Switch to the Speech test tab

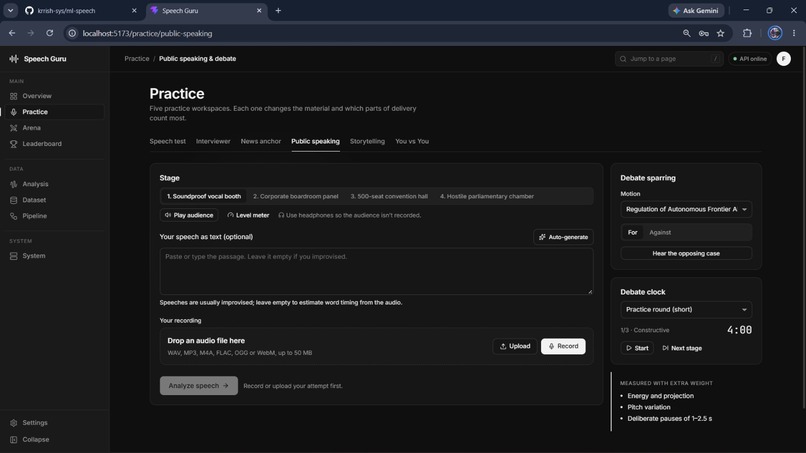click(x=168, y=141)
